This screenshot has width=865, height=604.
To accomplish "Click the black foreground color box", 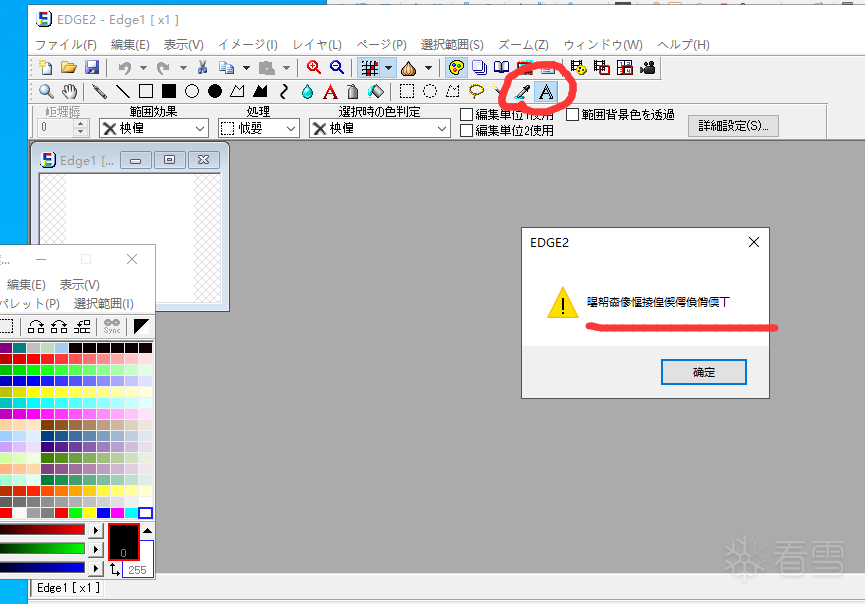I will pyautogui.click(x=124, y=542).
